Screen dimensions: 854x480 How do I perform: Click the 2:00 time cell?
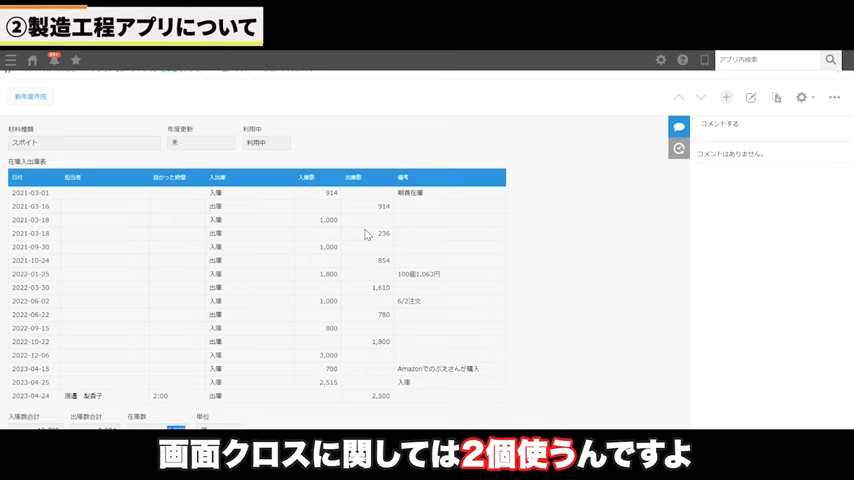tap(160, 396)
